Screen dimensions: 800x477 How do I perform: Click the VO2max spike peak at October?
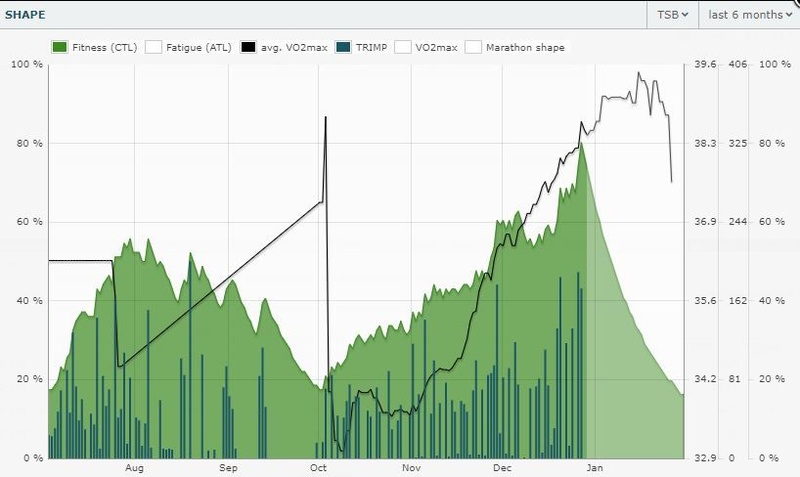click(x=326, y=118)
